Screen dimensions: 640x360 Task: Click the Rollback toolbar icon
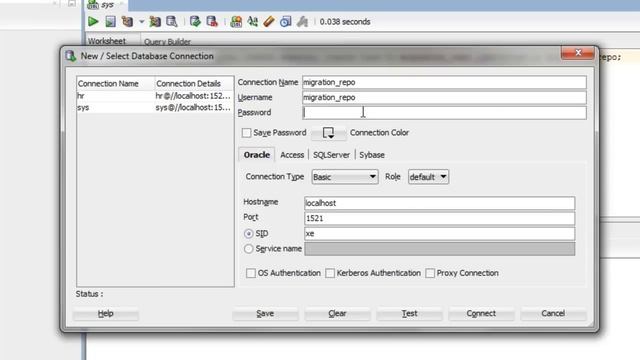point(212,22)
